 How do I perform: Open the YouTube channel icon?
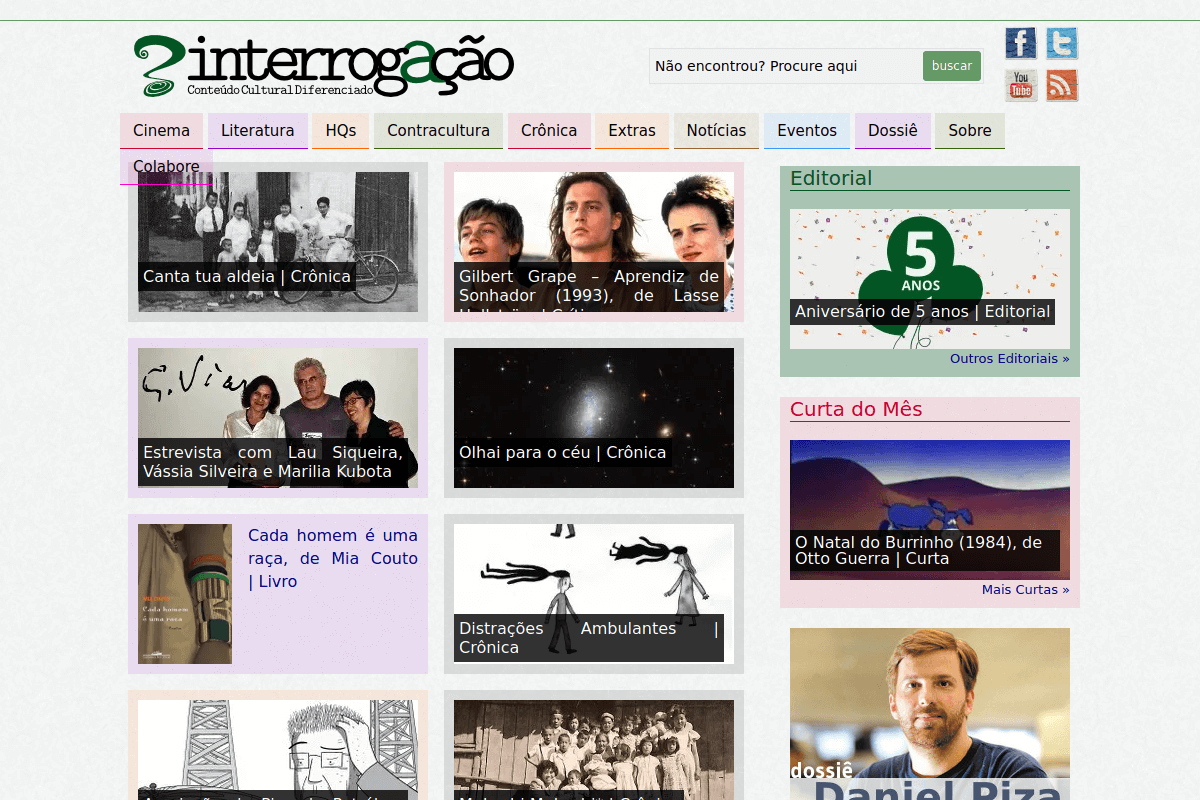click(1021, 85)
